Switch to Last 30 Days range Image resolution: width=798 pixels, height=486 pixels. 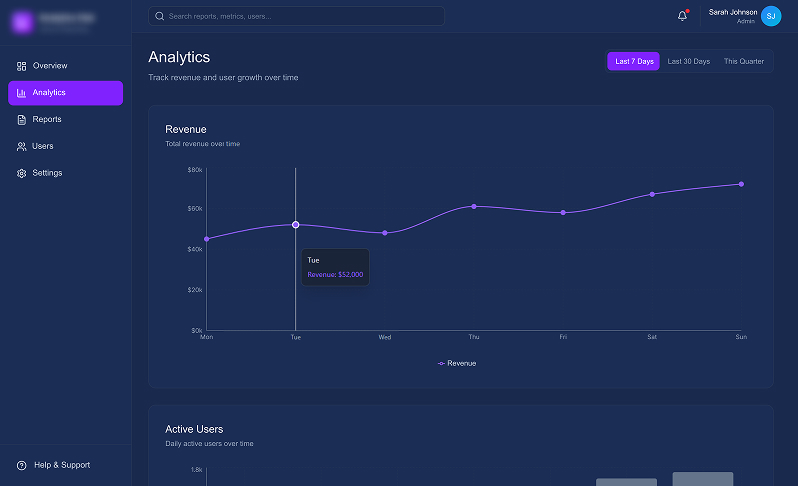(x=689, y=62)
